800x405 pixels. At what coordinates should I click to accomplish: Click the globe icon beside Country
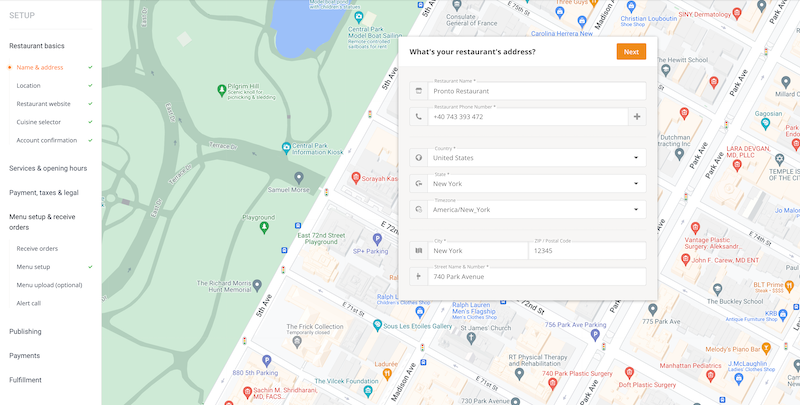[419, 158]
